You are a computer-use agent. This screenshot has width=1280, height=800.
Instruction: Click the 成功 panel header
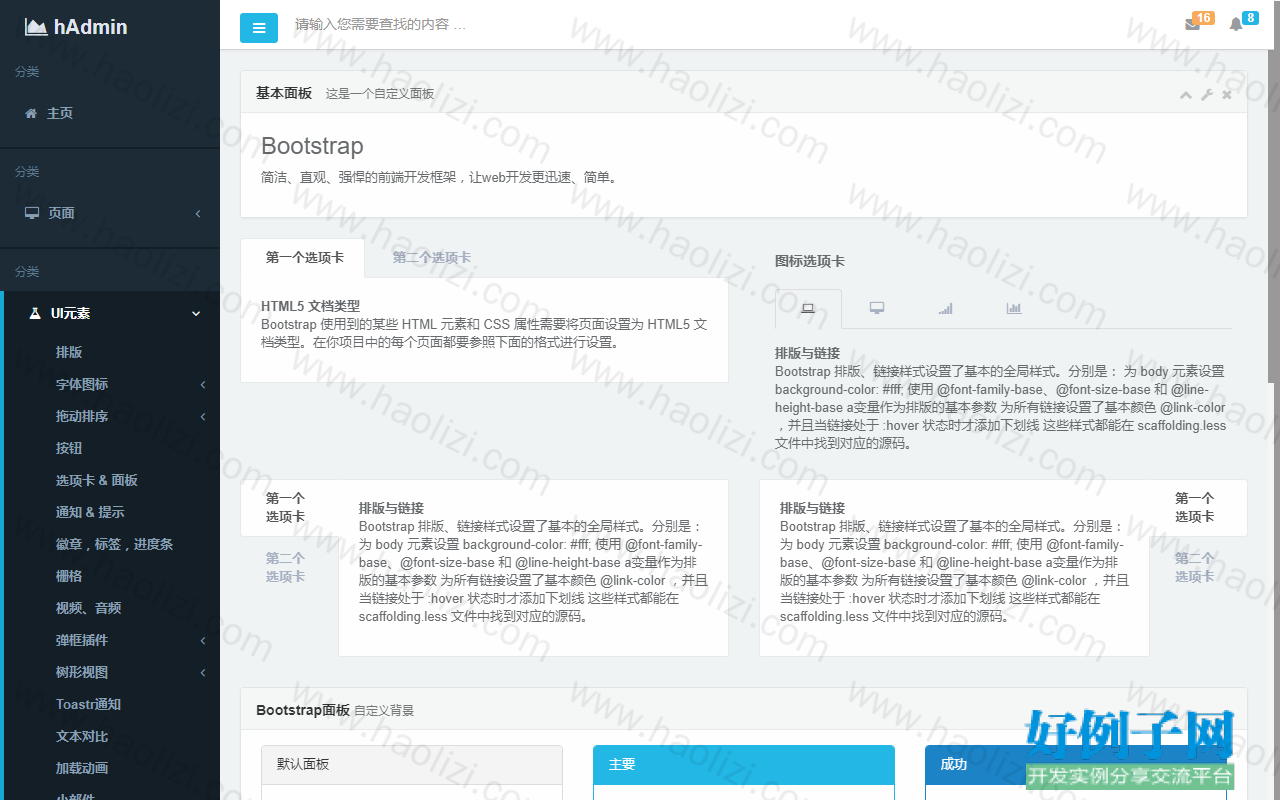pos(1076,764)
